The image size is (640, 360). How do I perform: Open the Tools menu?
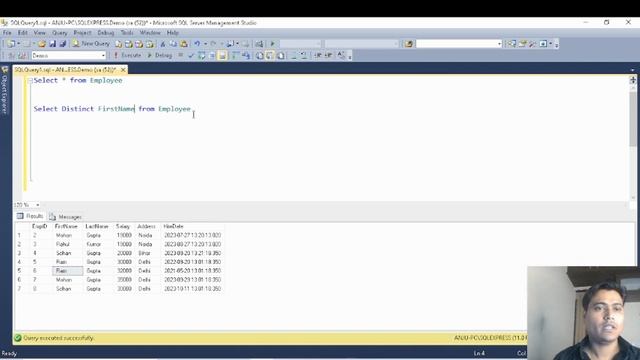click(x=127, y=33)
